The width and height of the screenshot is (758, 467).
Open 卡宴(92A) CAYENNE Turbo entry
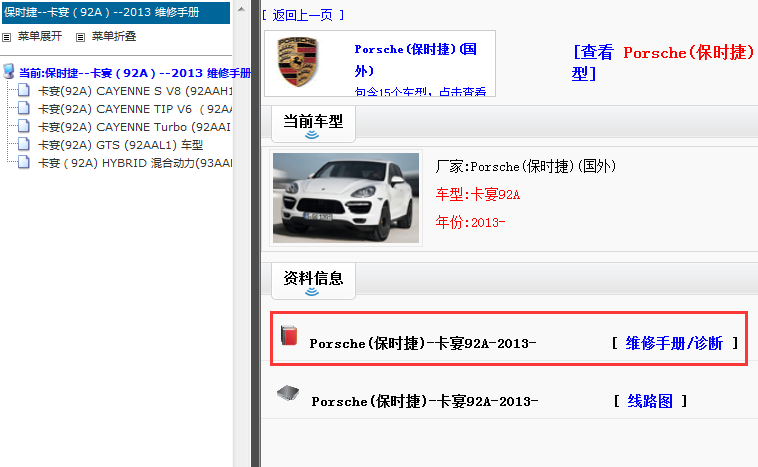click(x=134, y=127)
